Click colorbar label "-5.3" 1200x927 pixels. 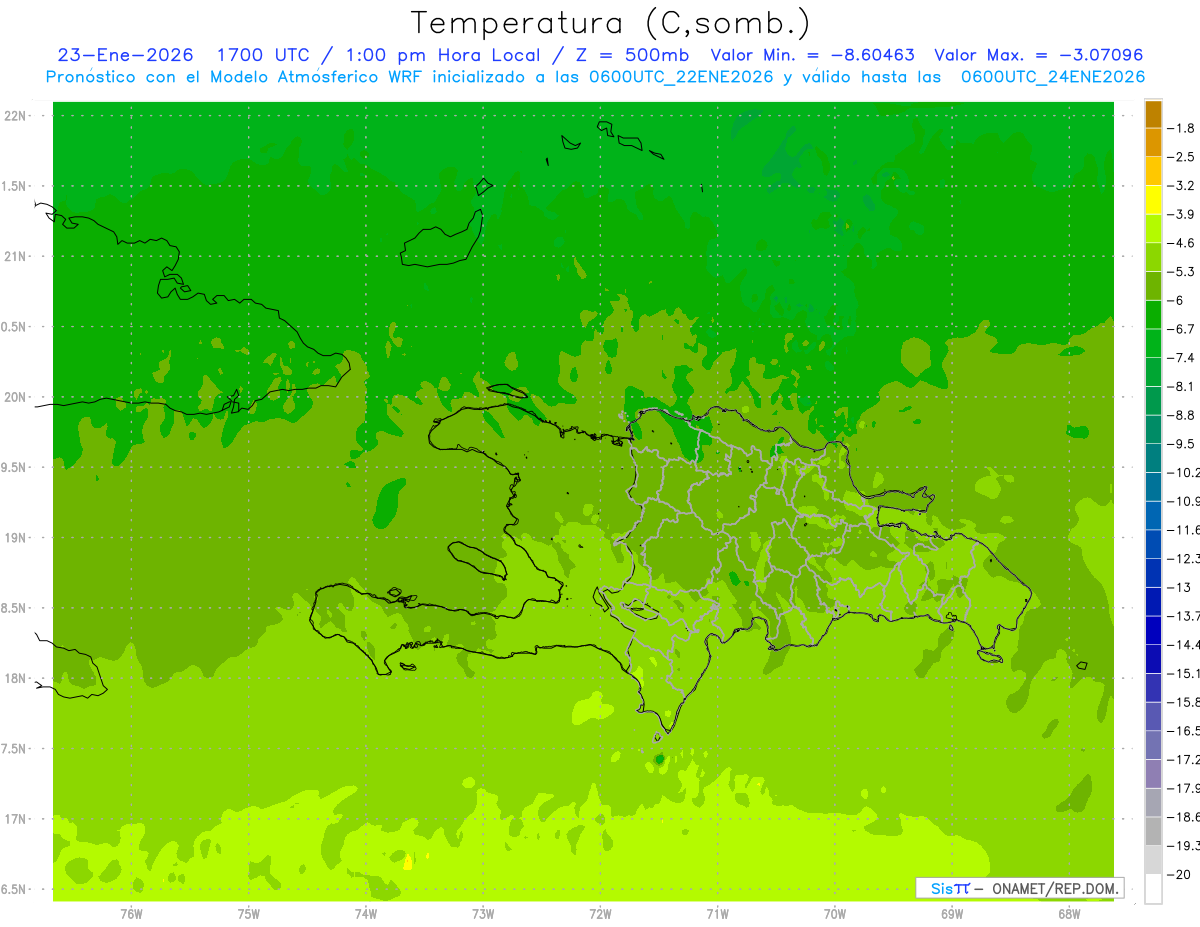(x=1182, y=272)
